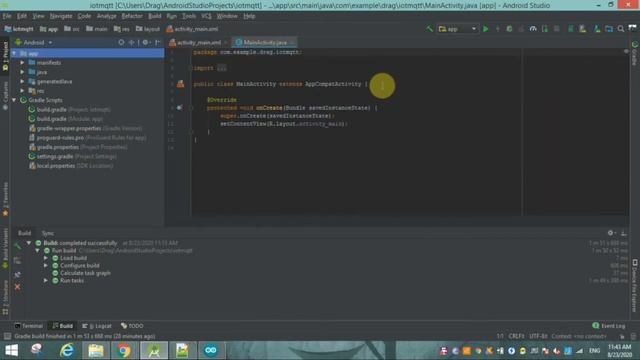Click the pin tab icon in Build panel

pyautogui.click(x=17, y=274)
